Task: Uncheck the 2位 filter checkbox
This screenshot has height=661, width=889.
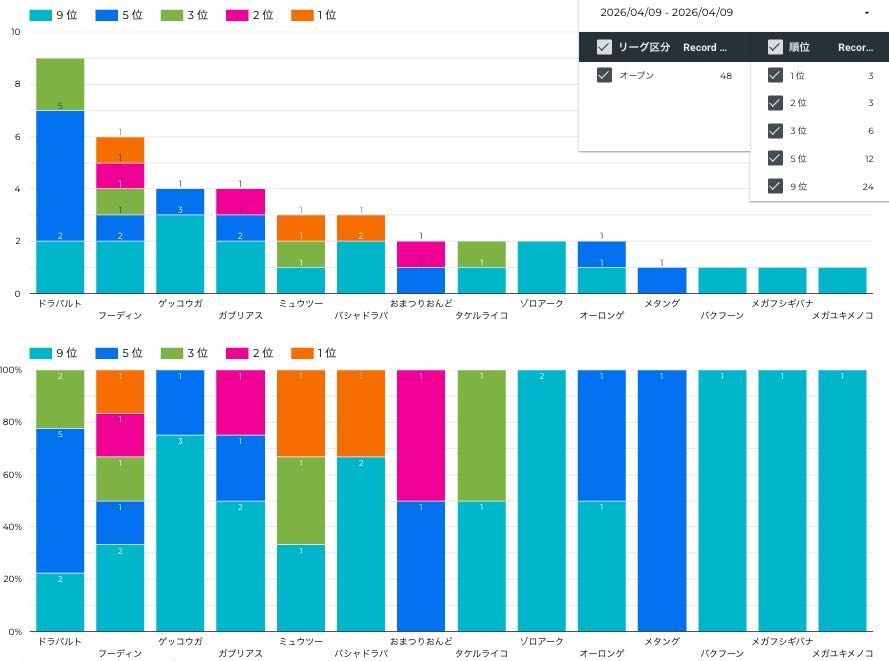Action: (774, 103)
